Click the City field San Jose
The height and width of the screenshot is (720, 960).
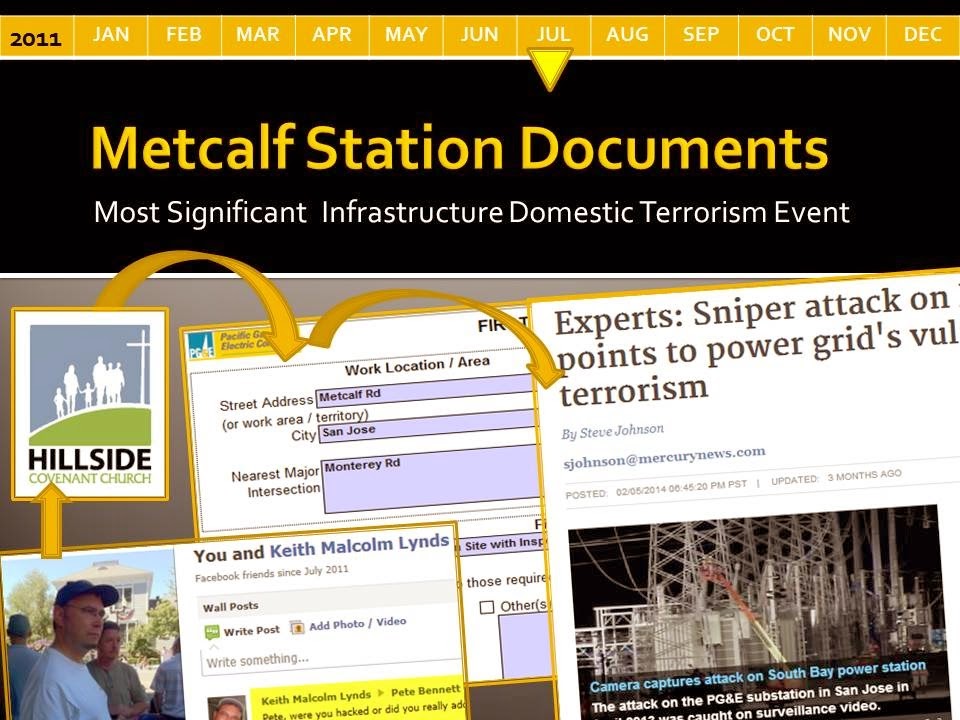(427, 427)
